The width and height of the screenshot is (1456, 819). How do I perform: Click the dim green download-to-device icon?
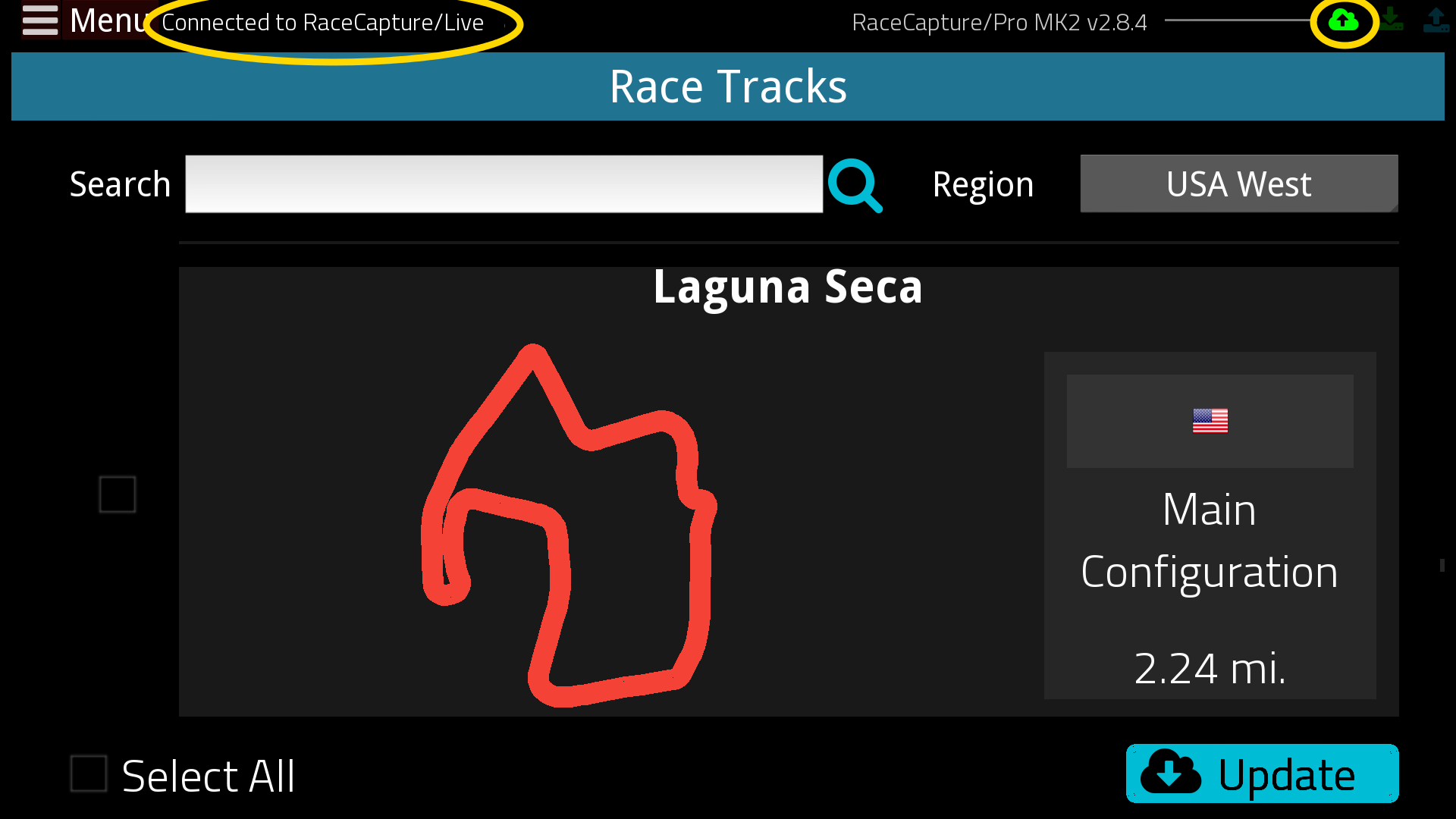pos(1391,20)
